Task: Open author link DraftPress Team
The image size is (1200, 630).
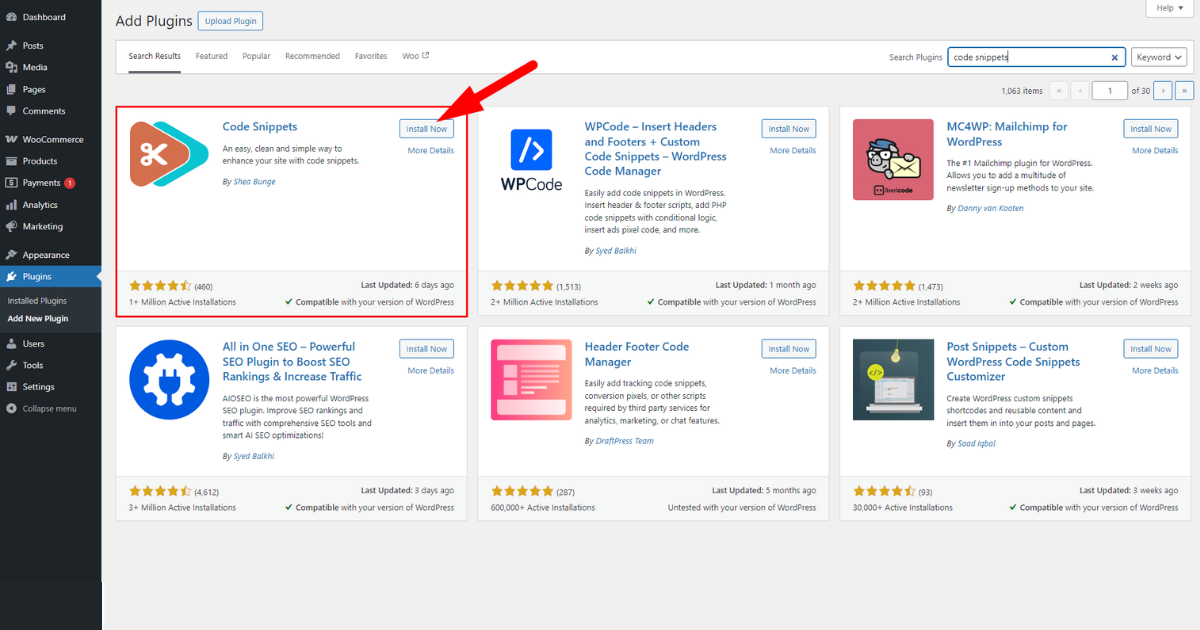Action: tap(624, 441)
